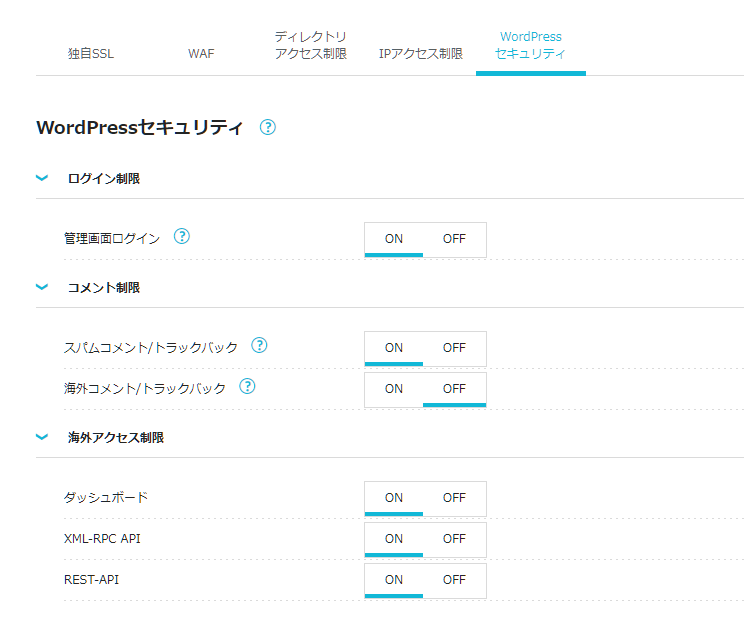
Task: Collapse the 海外アクセス制限 section chevron
Action: point(42,437)
